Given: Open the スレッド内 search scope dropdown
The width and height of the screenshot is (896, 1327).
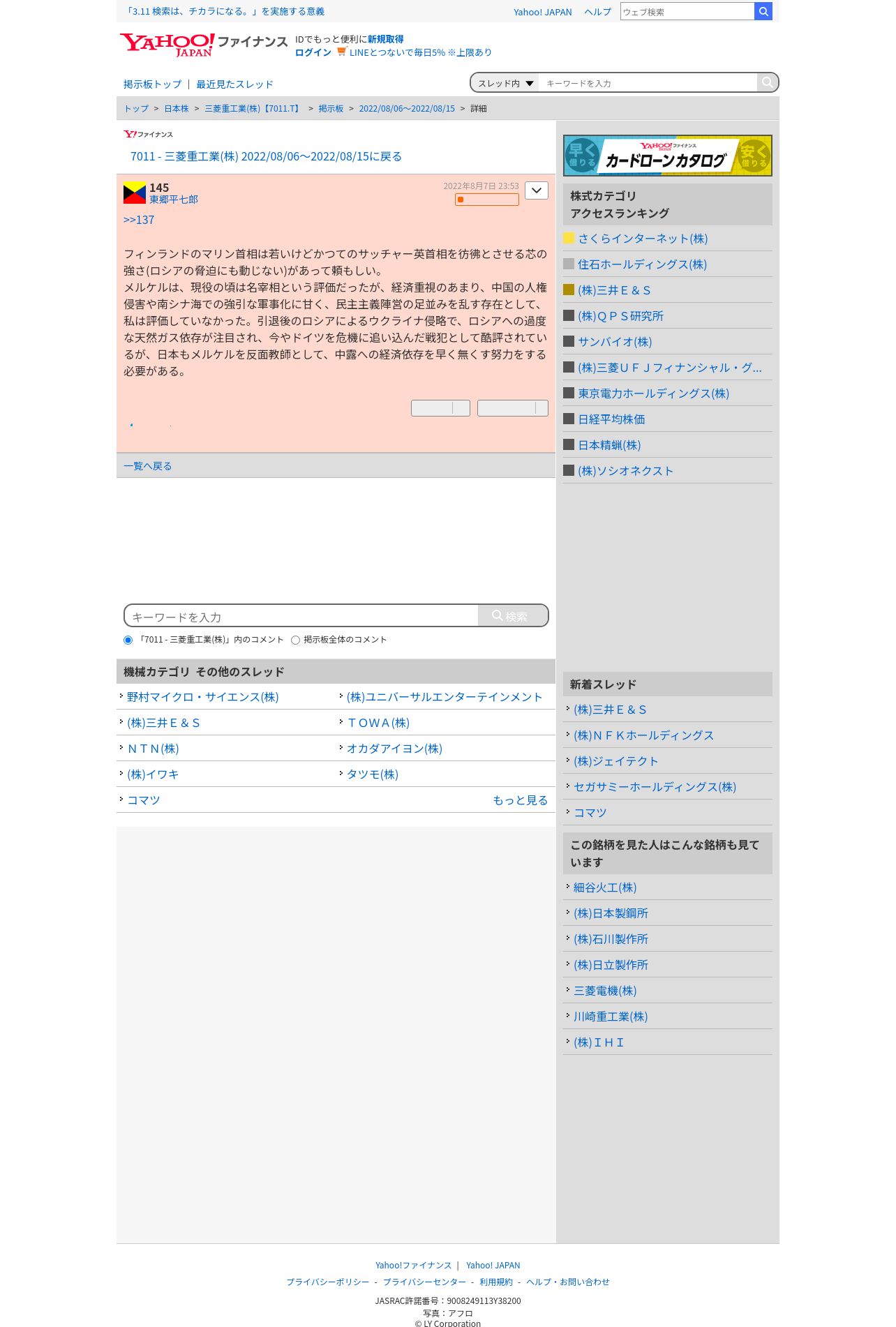Looking at the screenshot, I should [505, 83].
